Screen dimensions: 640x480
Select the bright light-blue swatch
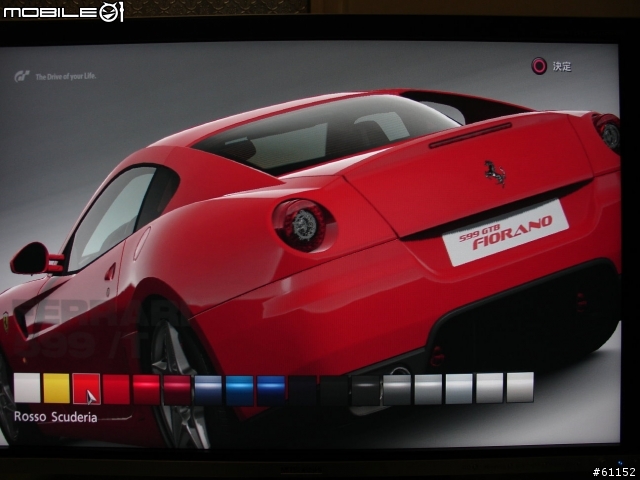point(240,391)
